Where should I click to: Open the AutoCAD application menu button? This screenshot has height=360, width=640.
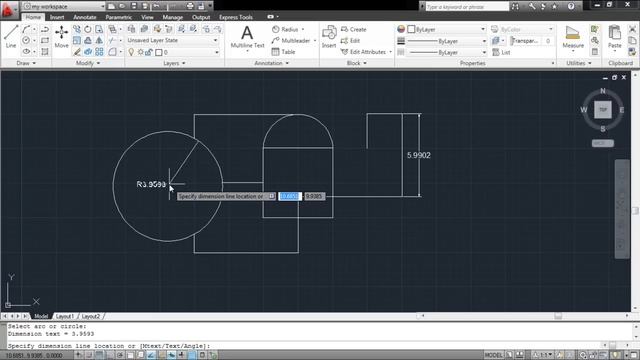(8, 9)
